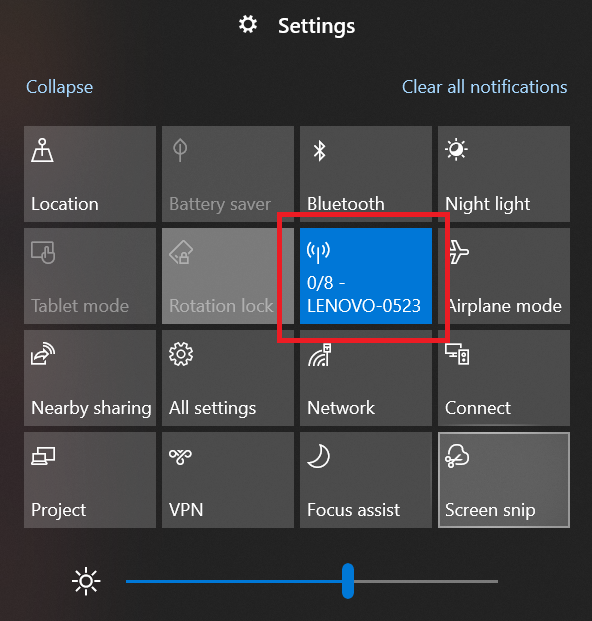Open the Connect devices tile
Viewport: 592px width, 621px height.
point(504,378)
